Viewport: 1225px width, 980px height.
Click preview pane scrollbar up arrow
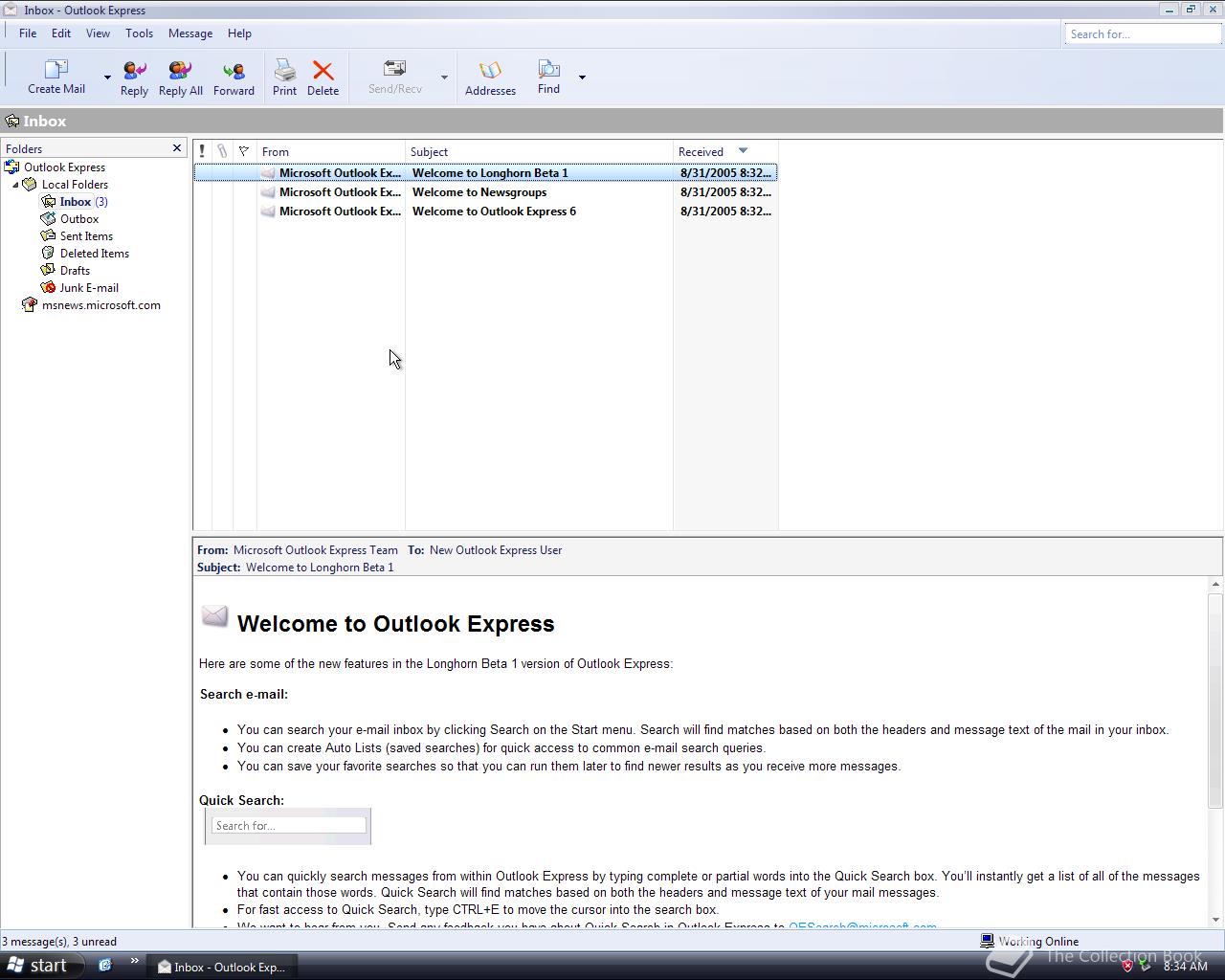click(1215, 584)
